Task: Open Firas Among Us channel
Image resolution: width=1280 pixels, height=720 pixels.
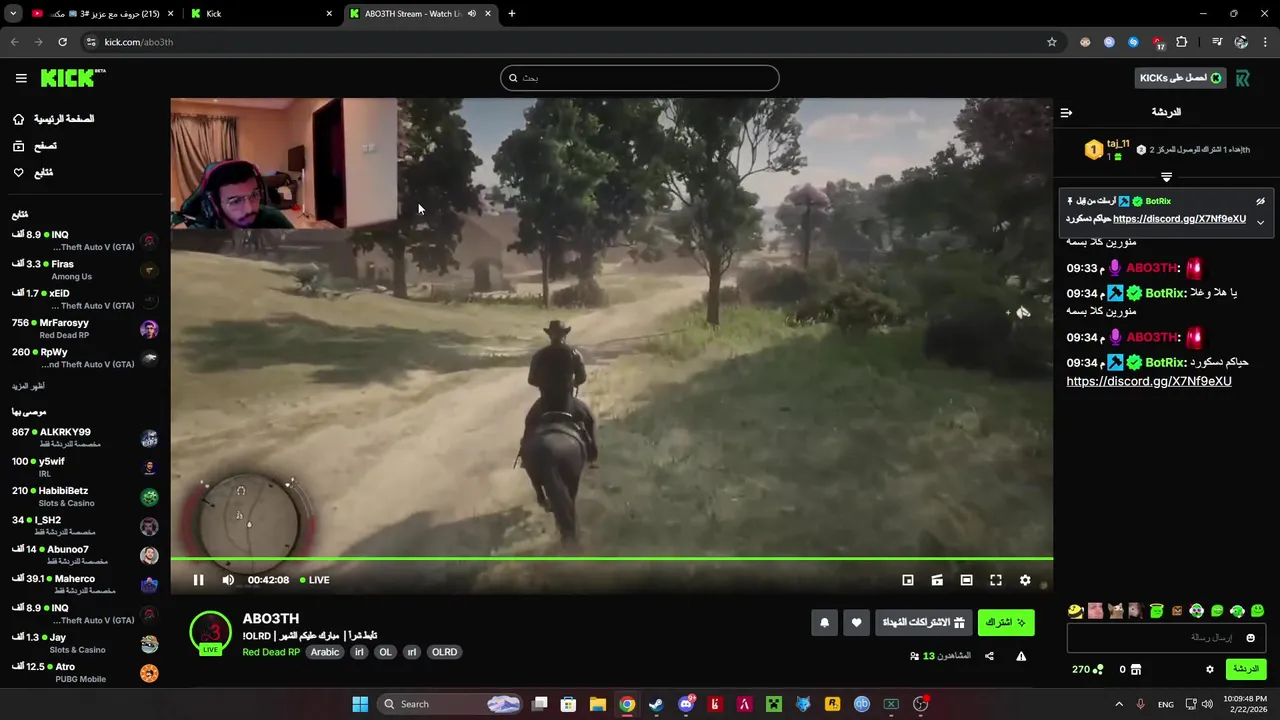Action: [84, 270]
